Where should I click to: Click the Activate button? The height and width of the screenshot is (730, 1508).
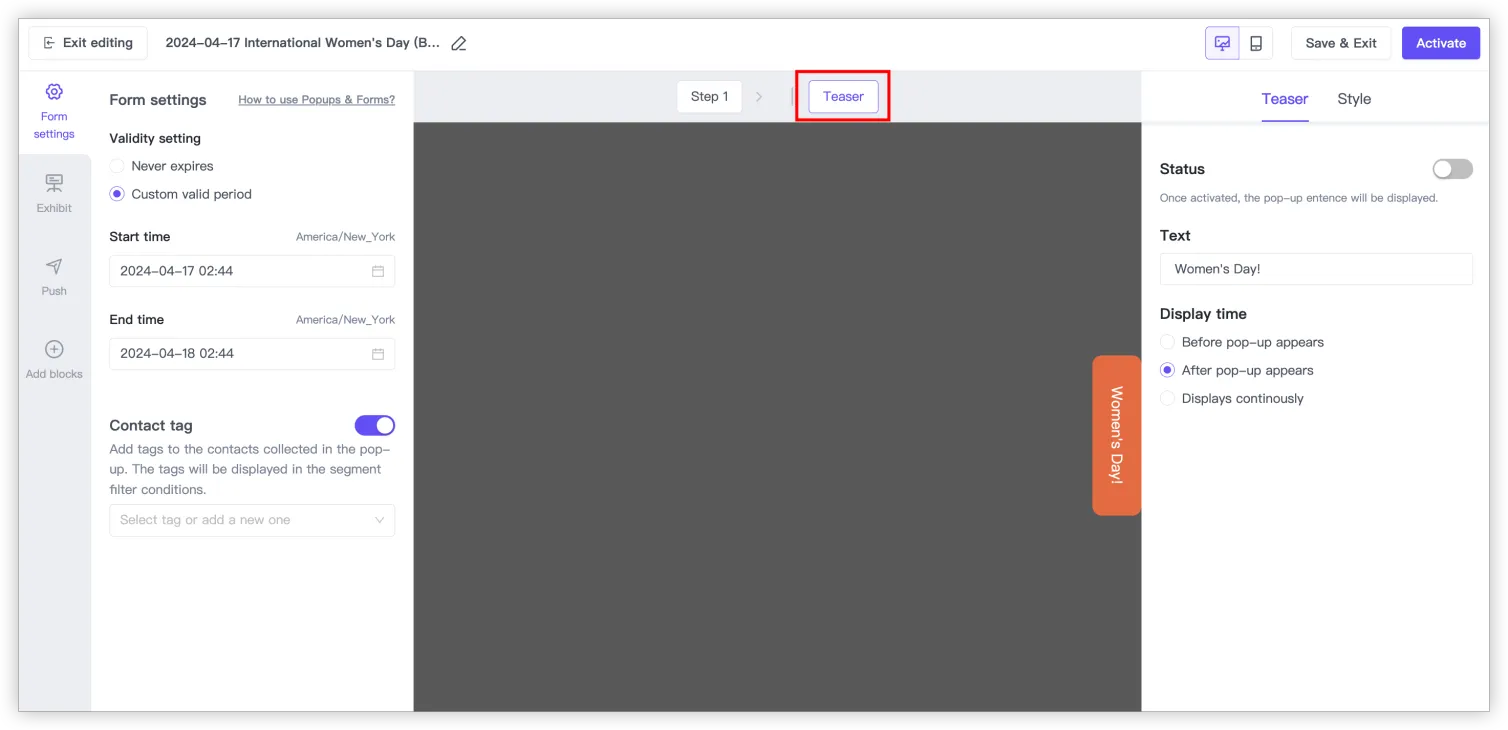1440,43
